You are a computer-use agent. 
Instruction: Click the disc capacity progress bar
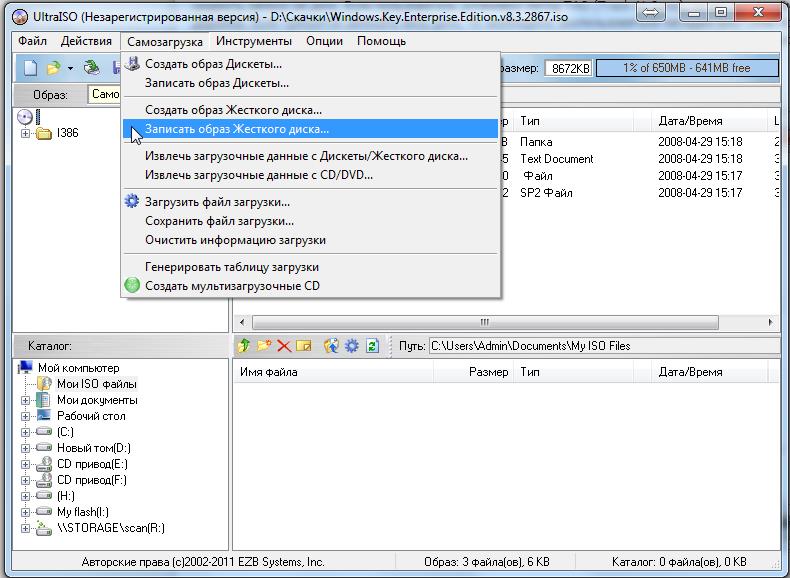[686, 68]
